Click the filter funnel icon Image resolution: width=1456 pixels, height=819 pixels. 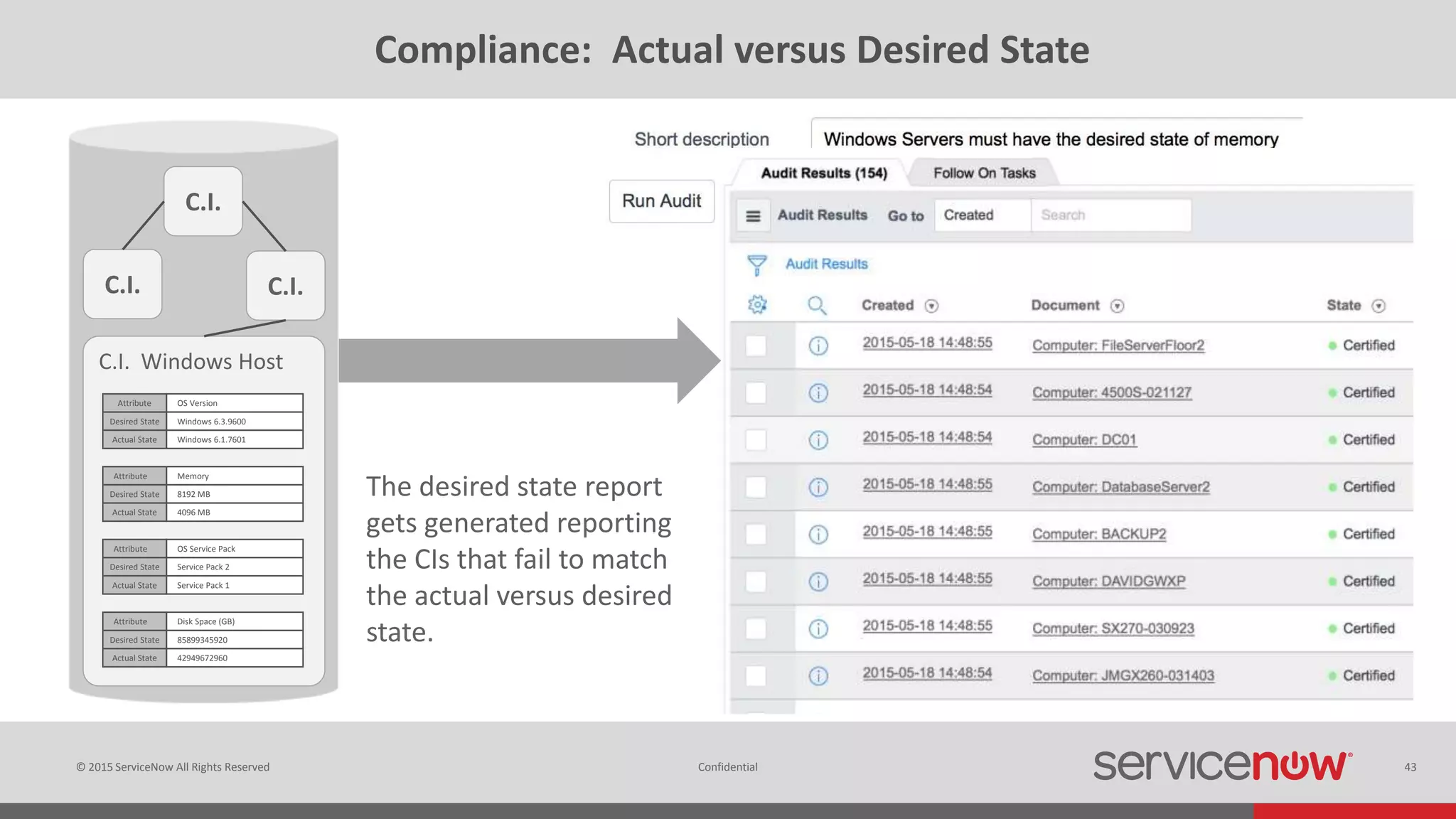click(757, 265)
